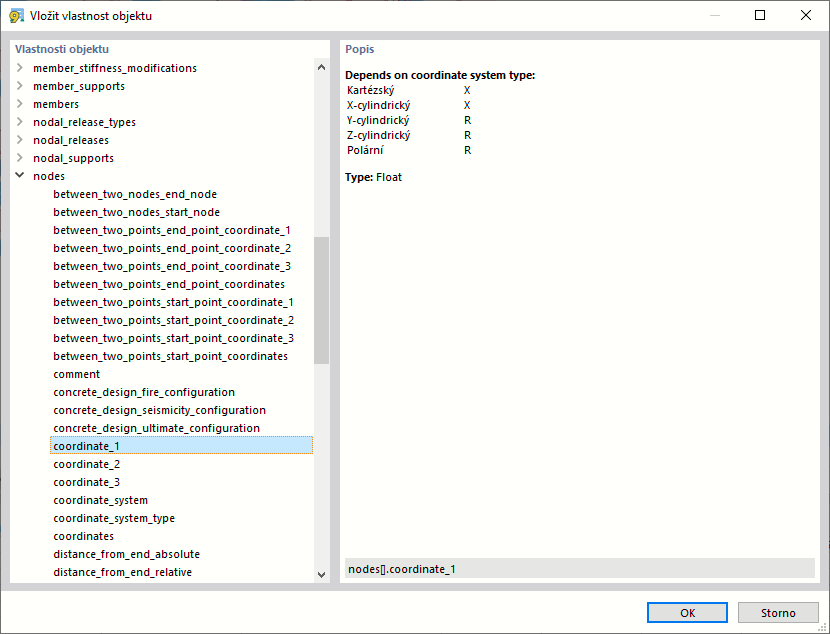Viewport: 830px width, 634px height.
Task: Expand the nodal_release_types node
Action: [x=19, y=122]
